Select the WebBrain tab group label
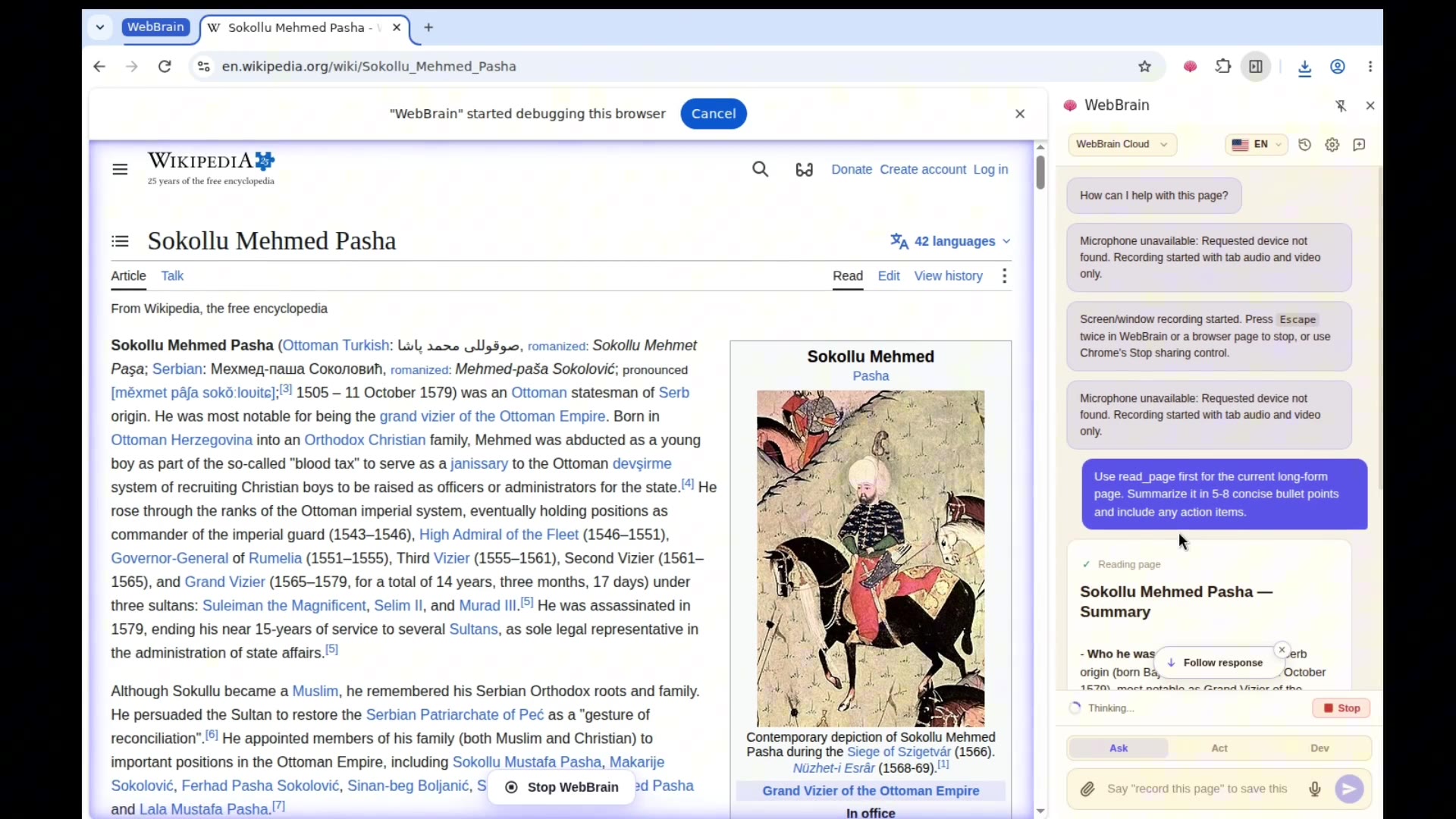Viewport: 1456px width, 819px height. [155, 27]
